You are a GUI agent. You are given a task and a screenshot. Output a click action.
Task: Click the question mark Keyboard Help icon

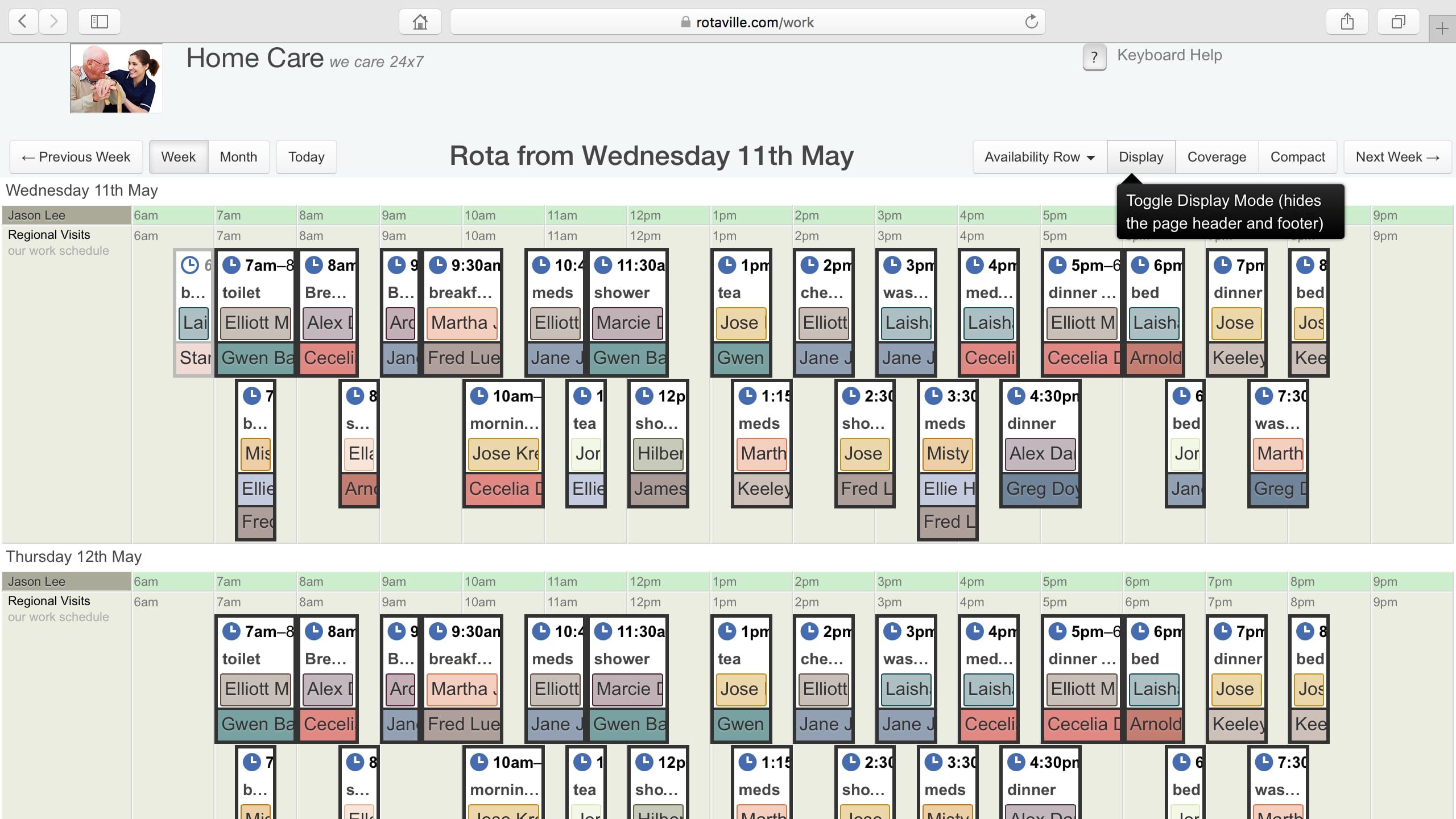pyautogui.click(x=1094, y=57)
